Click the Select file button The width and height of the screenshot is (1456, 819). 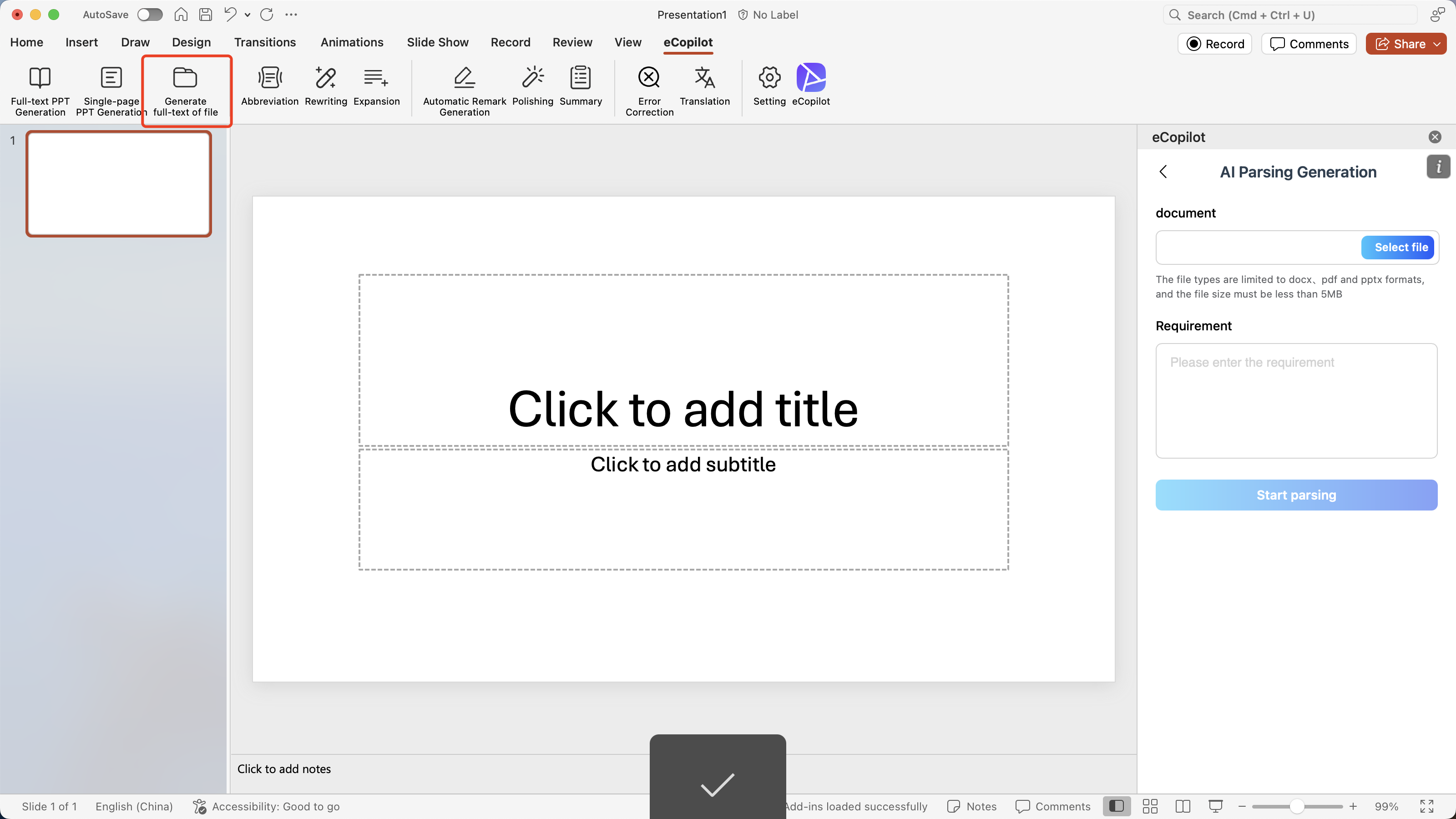coord(1400,248)
